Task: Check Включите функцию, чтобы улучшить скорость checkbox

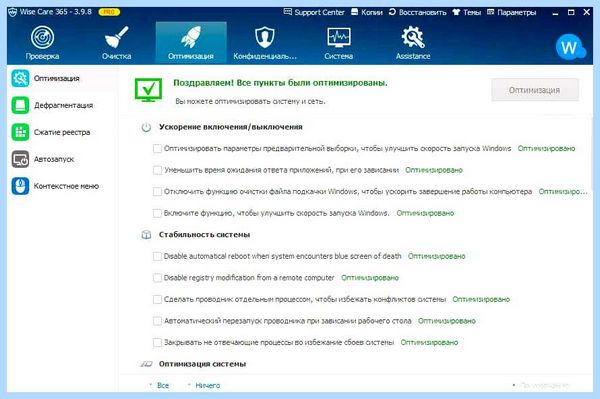Action: coord(157,213)
